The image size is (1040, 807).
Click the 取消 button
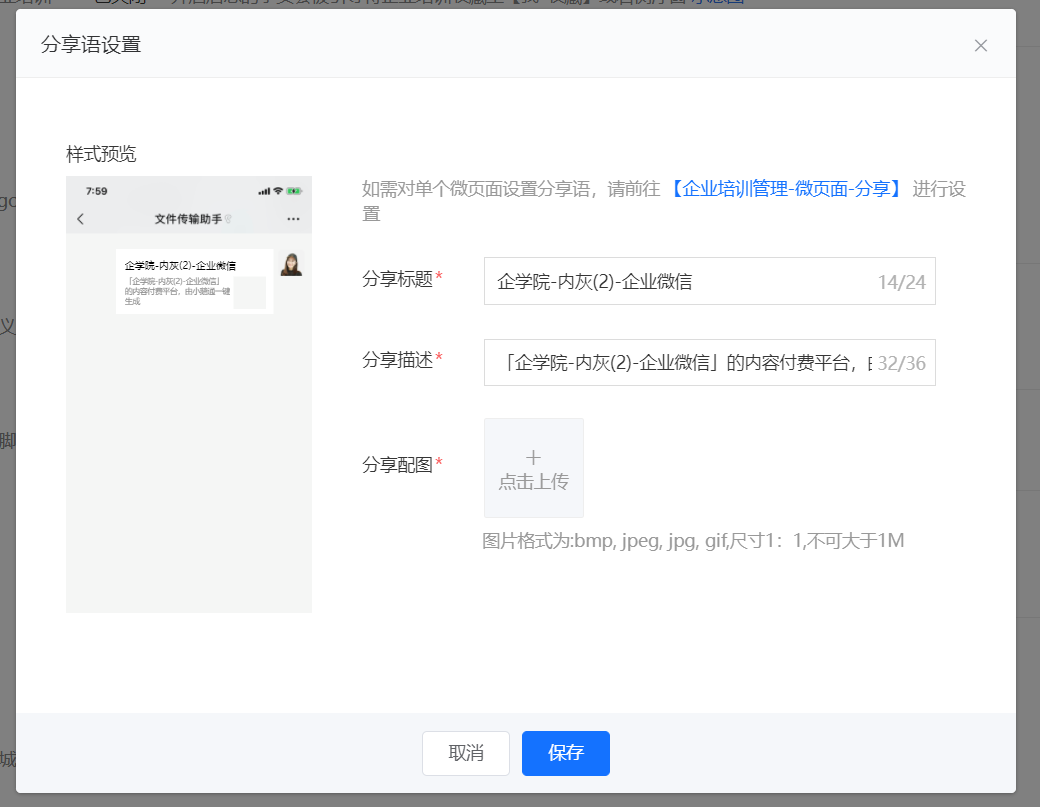tap(466, 753)
